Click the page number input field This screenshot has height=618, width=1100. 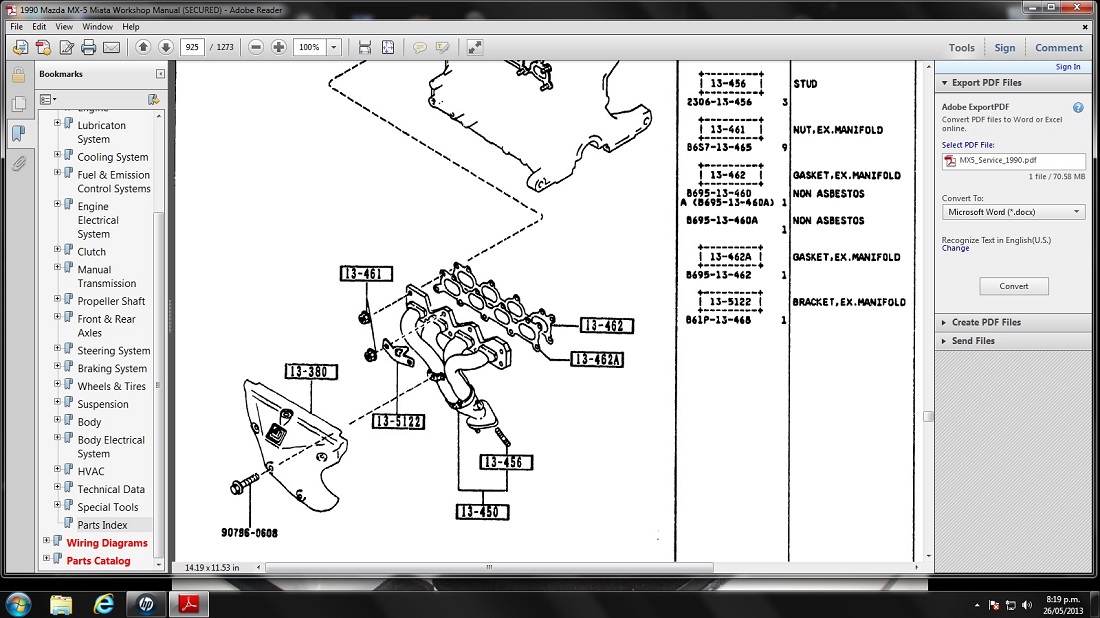192,47
